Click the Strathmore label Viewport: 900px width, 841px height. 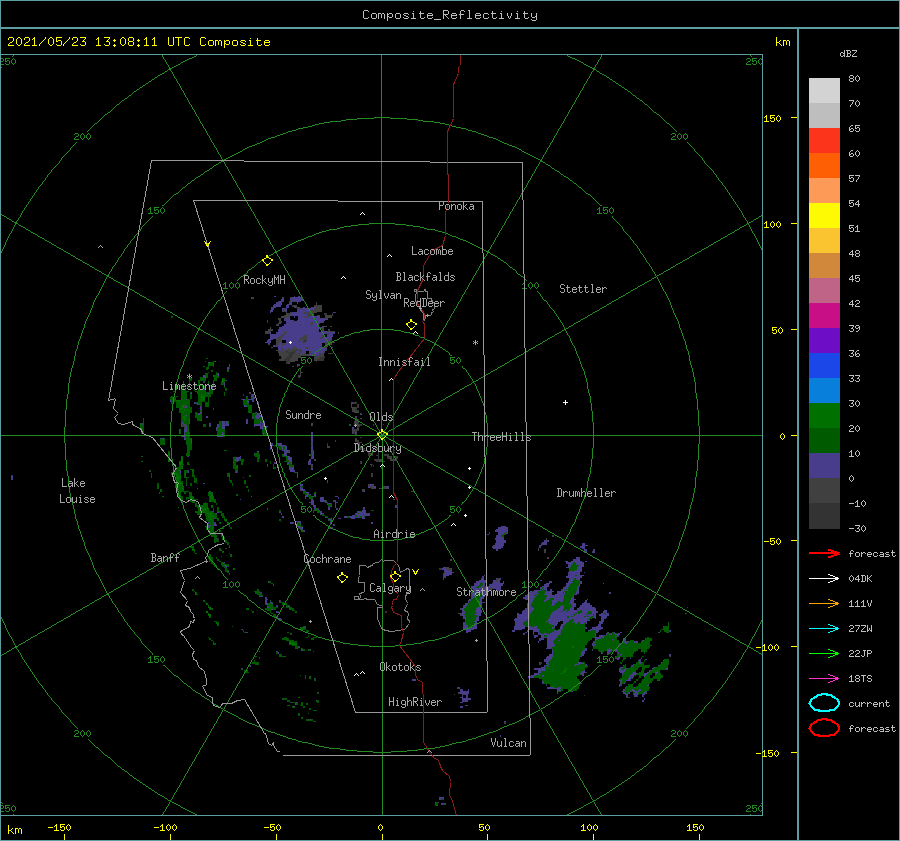point(486,592)
